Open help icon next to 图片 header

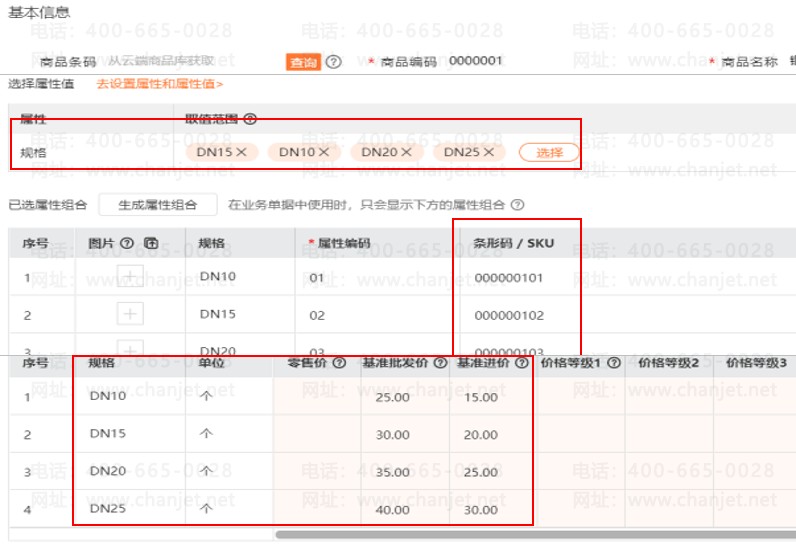point(127,243)
